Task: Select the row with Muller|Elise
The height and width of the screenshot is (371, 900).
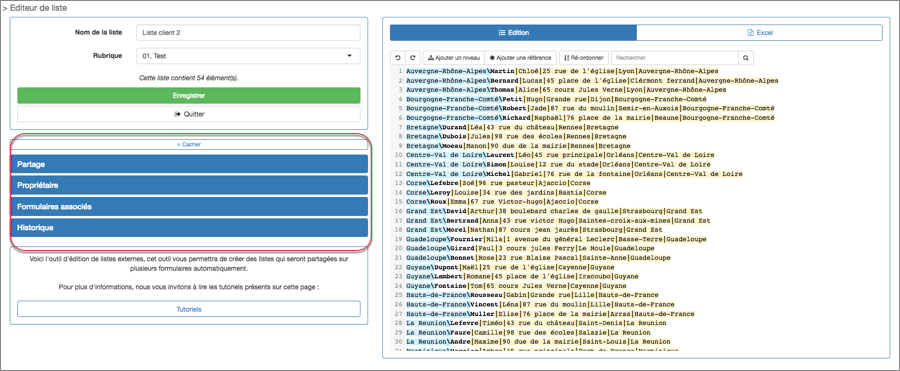Action: click(x=550, y=314)
